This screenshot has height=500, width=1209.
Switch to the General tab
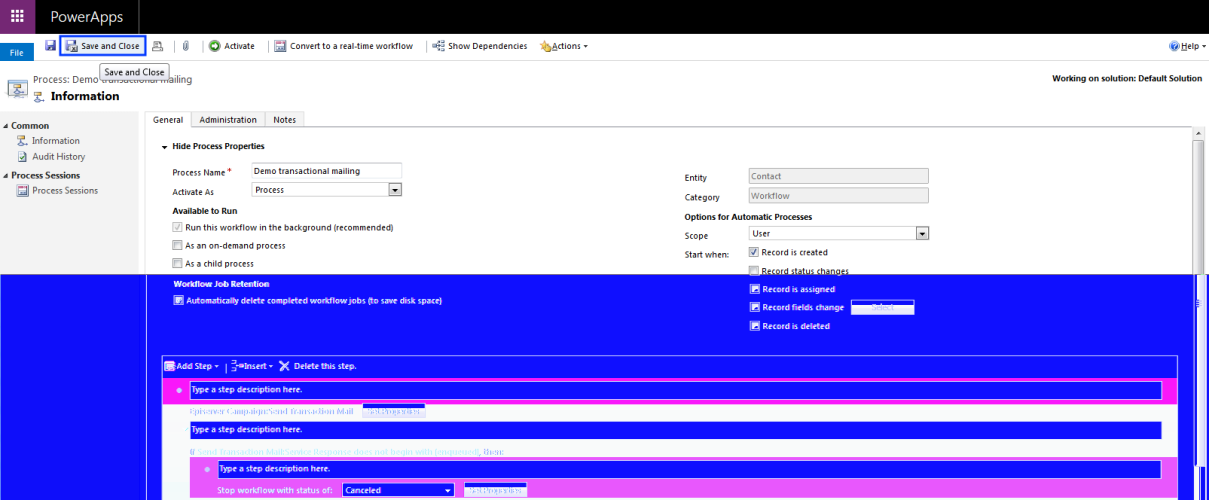tap(168, 120)
